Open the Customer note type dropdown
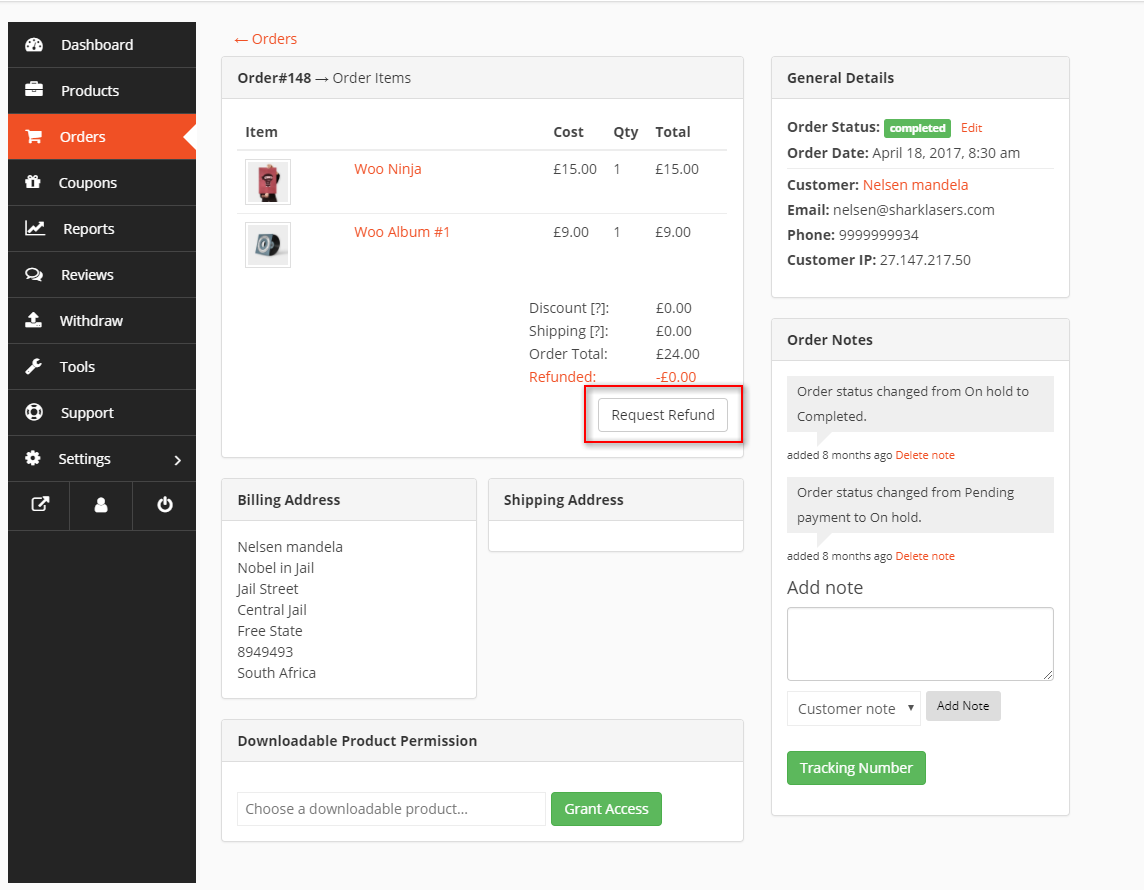The width and height of the screenshot is (1144, 890). tap(854, 708)
